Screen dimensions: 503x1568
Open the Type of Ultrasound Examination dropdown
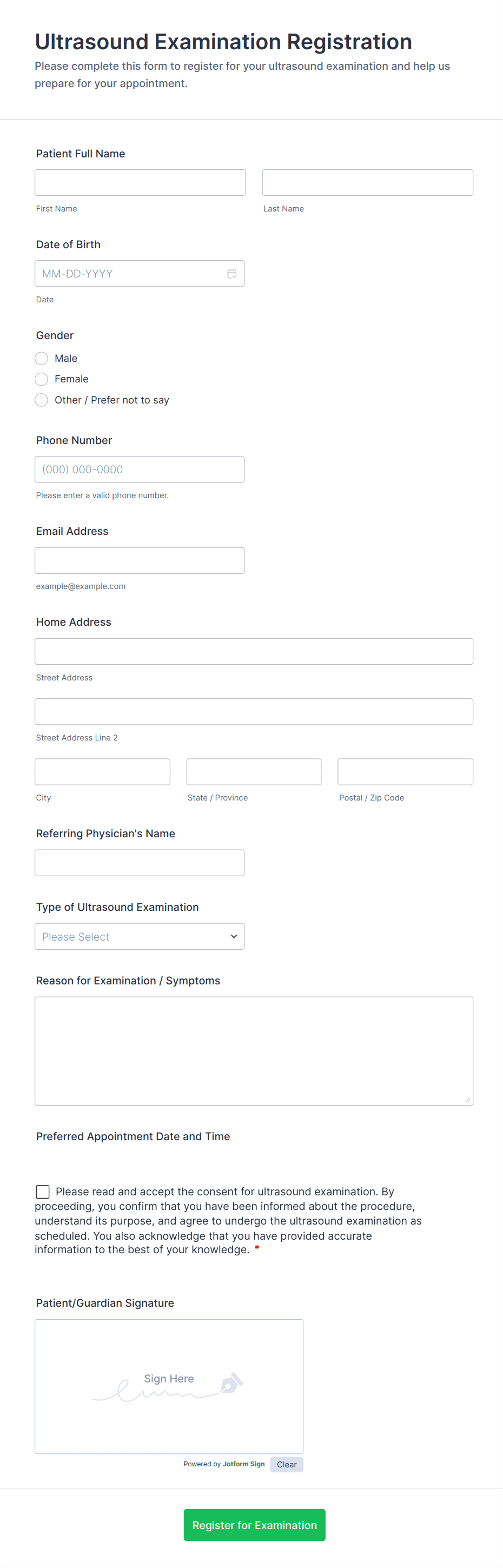140,936
